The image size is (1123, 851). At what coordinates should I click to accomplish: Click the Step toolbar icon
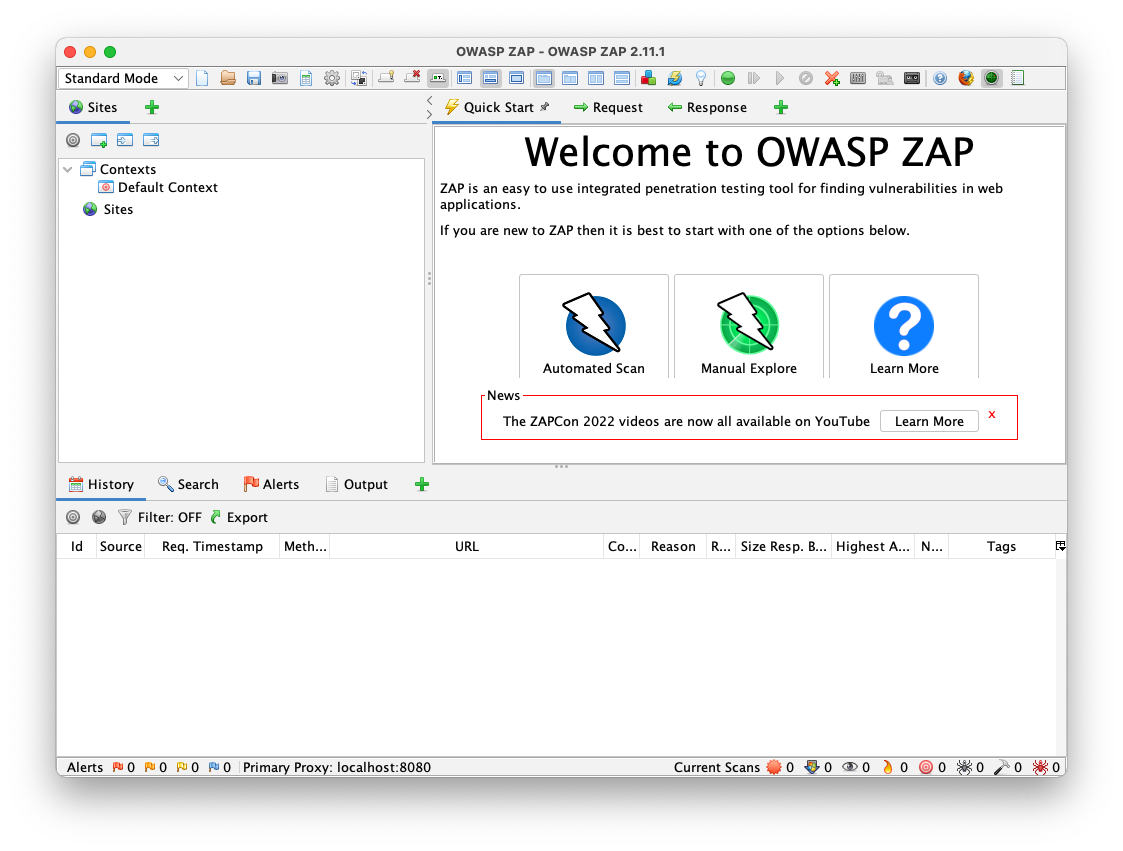tap(753, 78)
